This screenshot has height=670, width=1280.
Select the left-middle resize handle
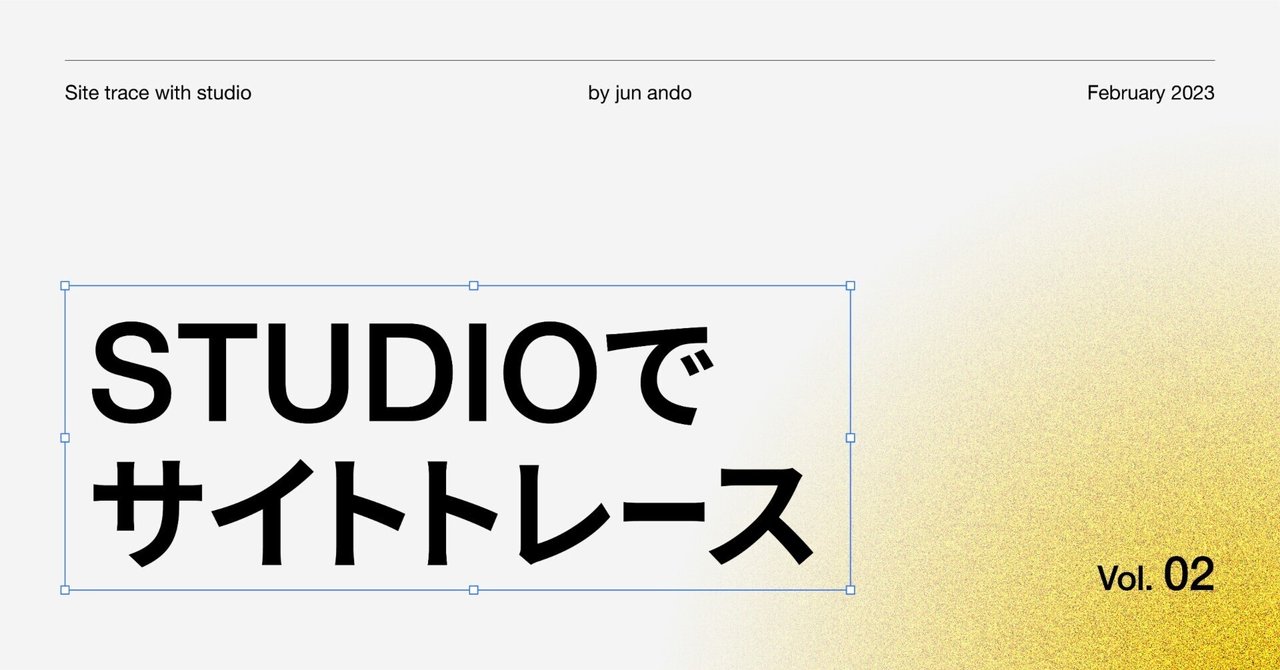pos(66,437)
